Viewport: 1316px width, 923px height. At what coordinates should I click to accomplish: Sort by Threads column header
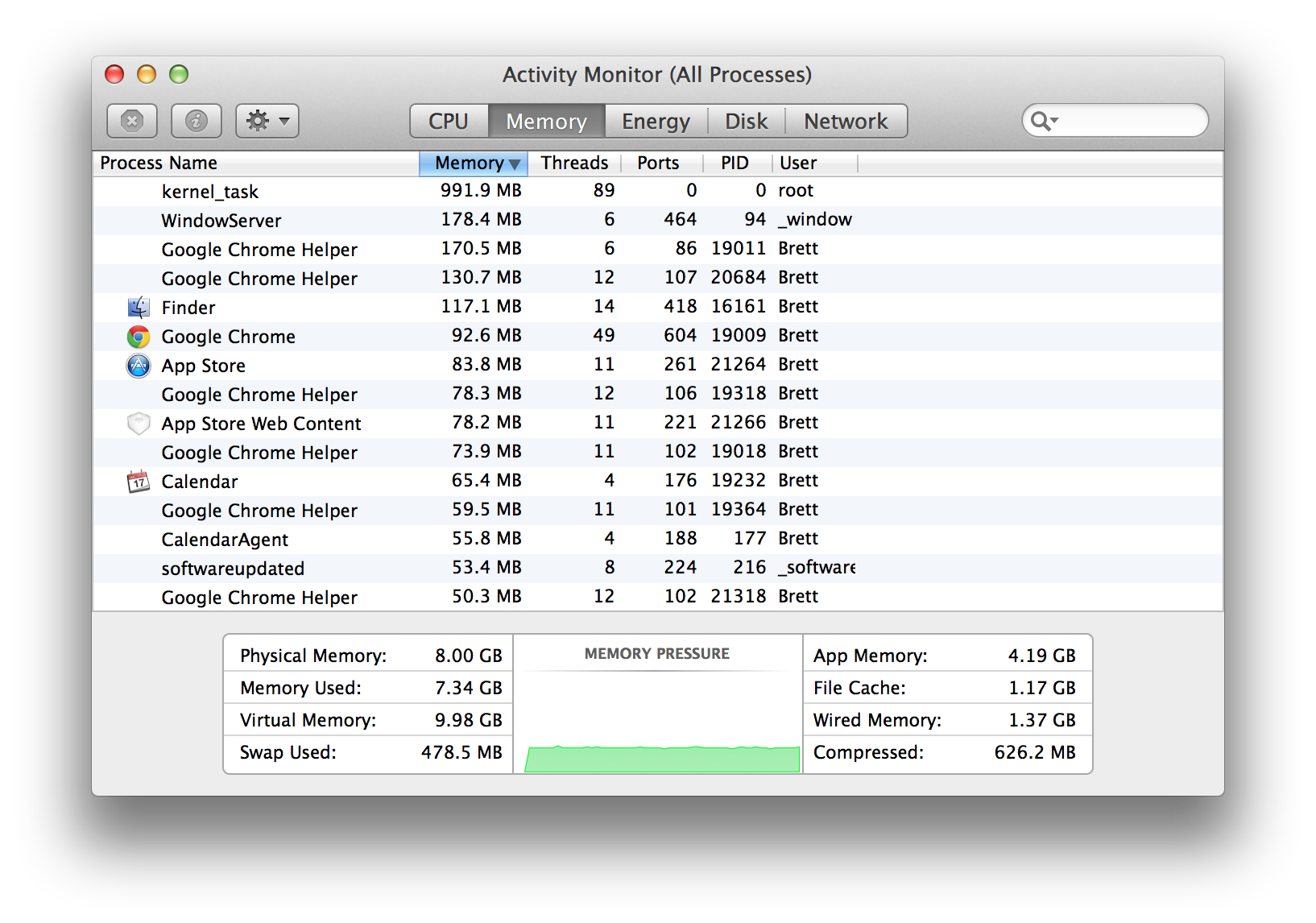click(x=574, y=163)
